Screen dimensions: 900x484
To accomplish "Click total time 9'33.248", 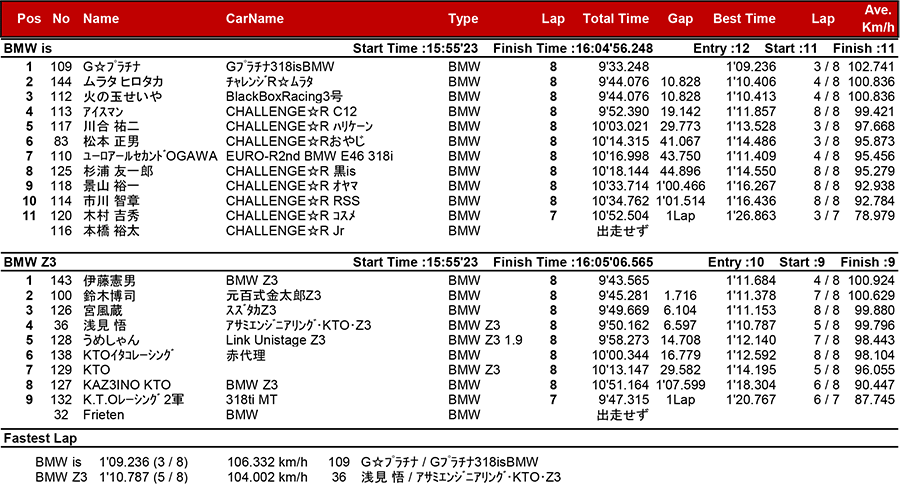I will (623, 67).
